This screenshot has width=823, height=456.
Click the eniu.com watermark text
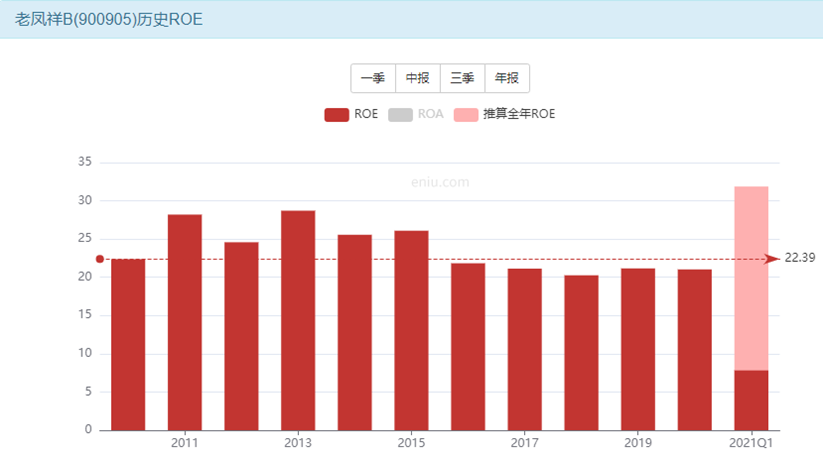[440, 182]
